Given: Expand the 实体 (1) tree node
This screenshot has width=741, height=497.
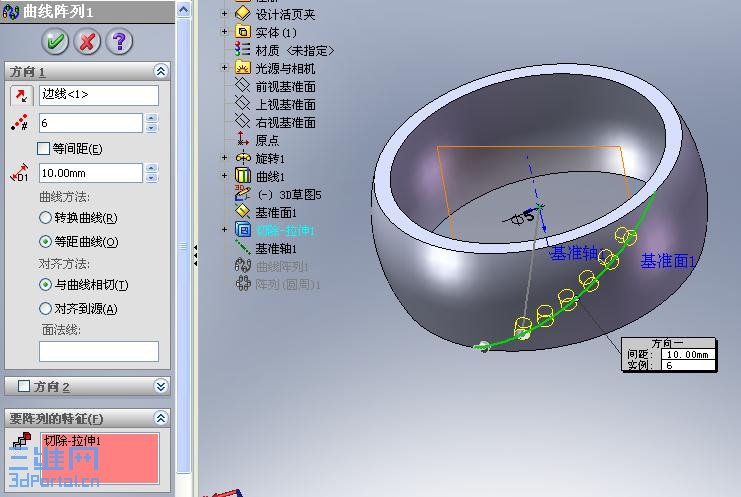Looking at the screenshot, I should 224,32.
